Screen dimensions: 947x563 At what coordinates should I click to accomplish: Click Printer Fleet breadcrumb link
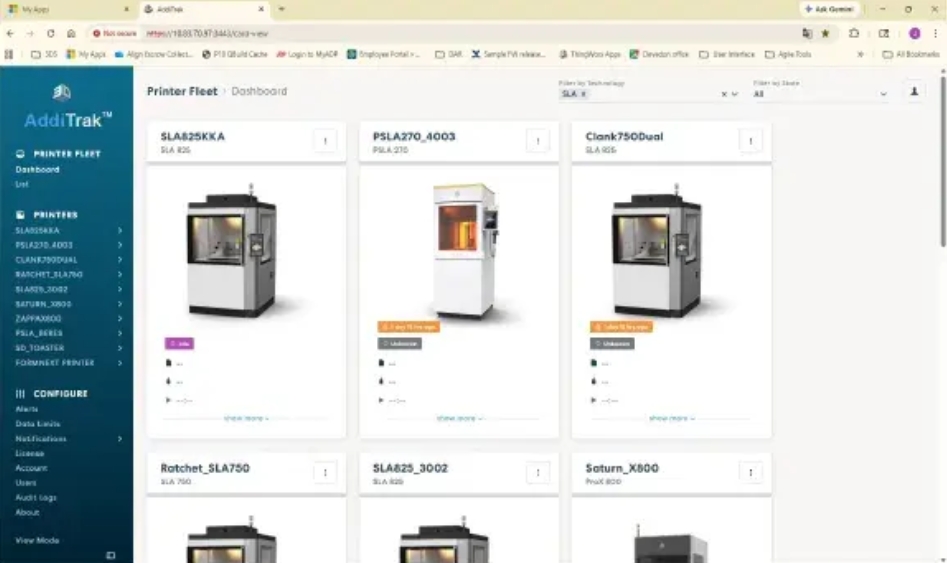click(x=182, y=91)
